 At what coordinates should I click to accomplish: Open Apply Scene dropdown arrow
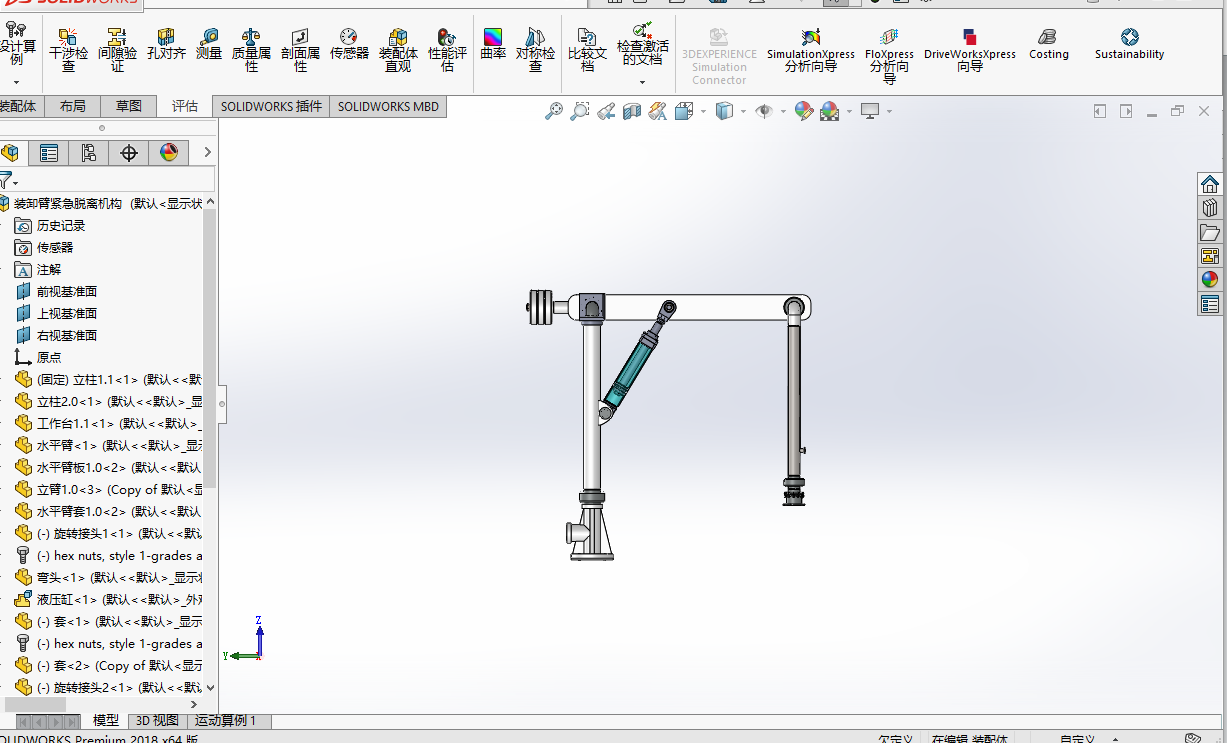pos(849,112)
